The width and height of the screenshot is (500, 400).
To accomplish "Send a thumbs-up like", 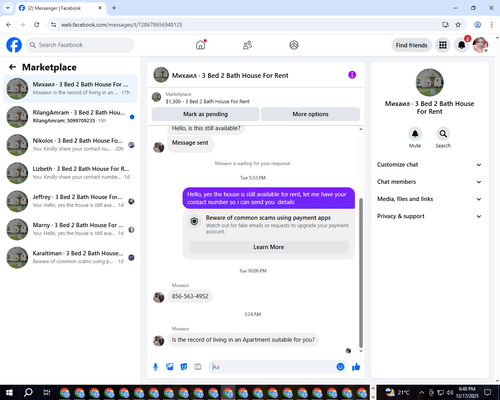I will coord(356,367).
